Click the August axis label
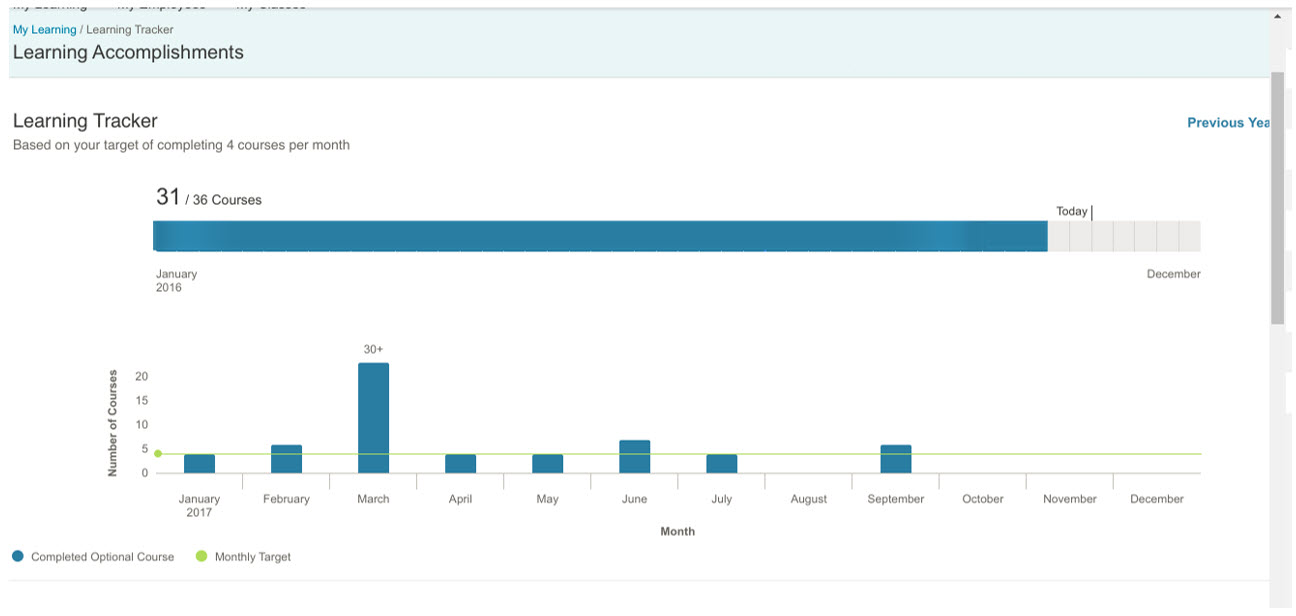The width and height of the screenshot is (1296, 616). point(809,499)
